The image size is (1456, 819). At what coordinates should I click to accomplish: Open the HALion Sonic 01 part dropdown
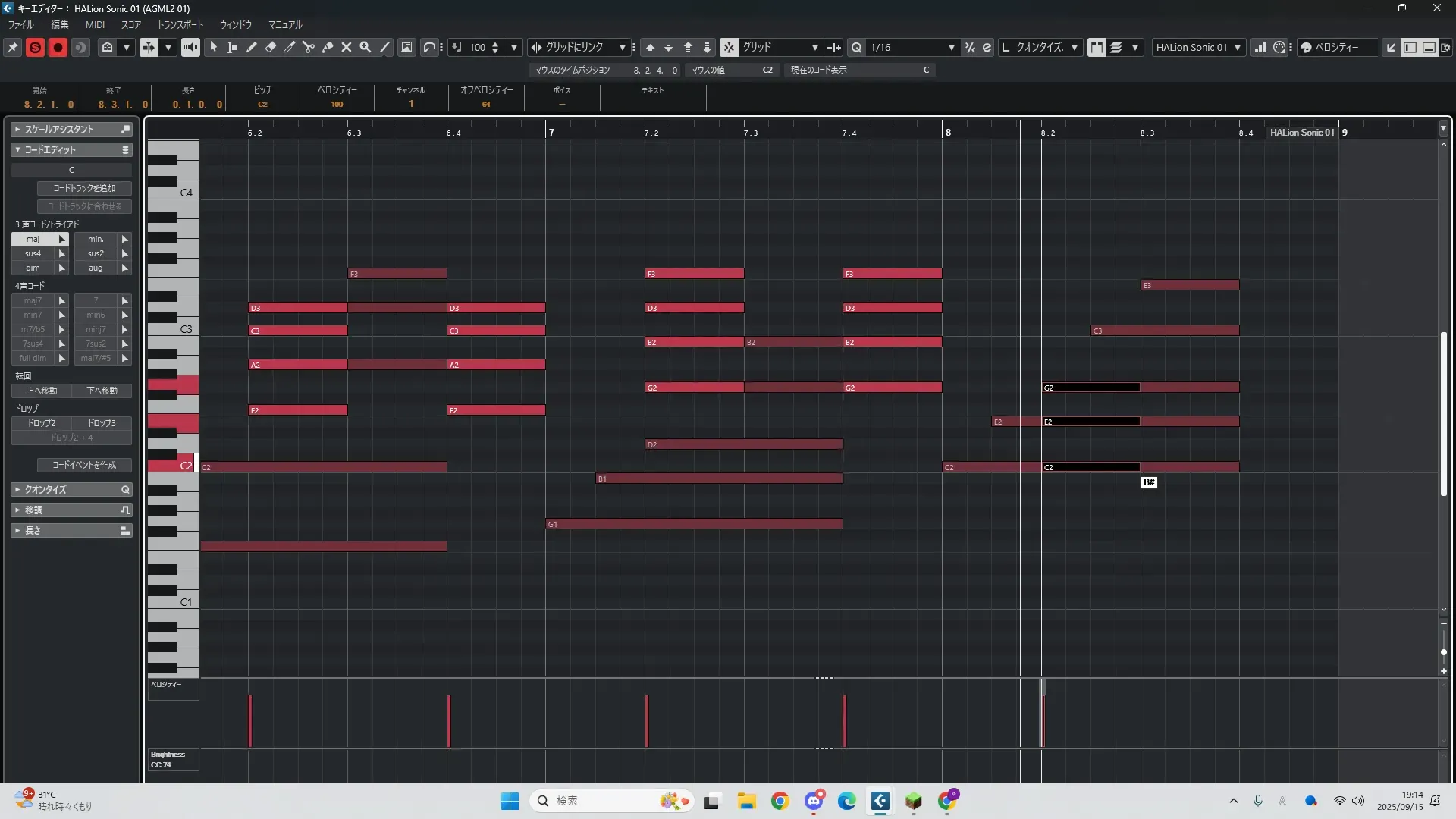tap(1237, 47)
